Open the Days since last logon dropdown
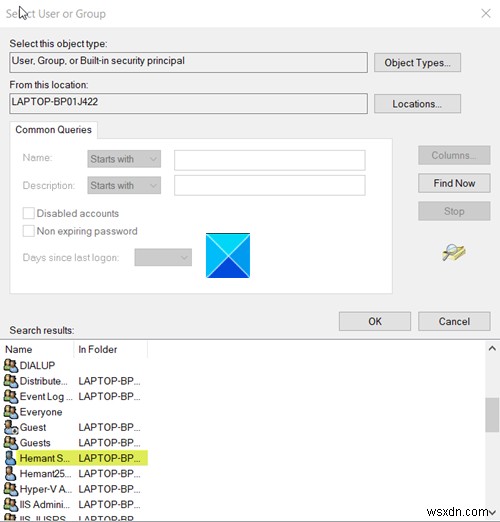 coord(163,257)
